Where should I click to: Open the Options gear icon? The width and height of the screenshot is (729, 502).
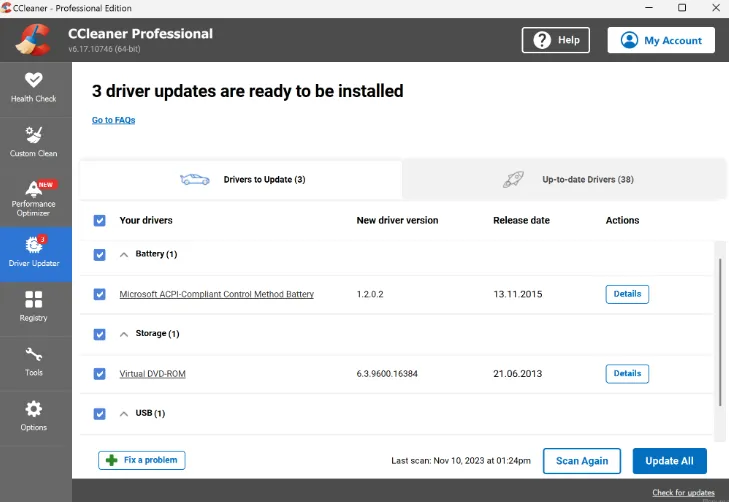click(33, 409)
